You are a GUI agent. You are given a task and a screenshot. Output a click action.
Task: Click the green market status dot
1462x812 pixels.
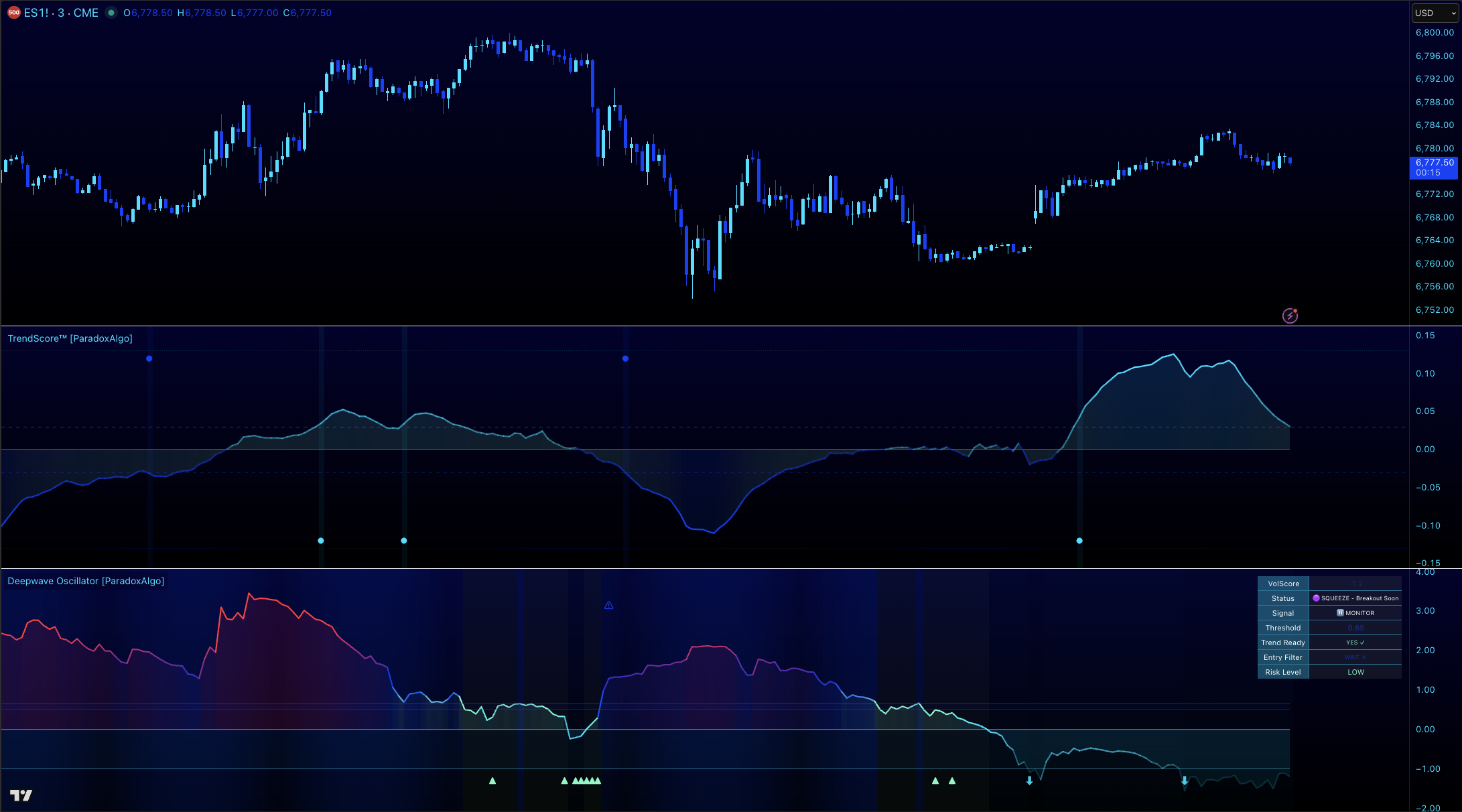click(x=111, y=13)
